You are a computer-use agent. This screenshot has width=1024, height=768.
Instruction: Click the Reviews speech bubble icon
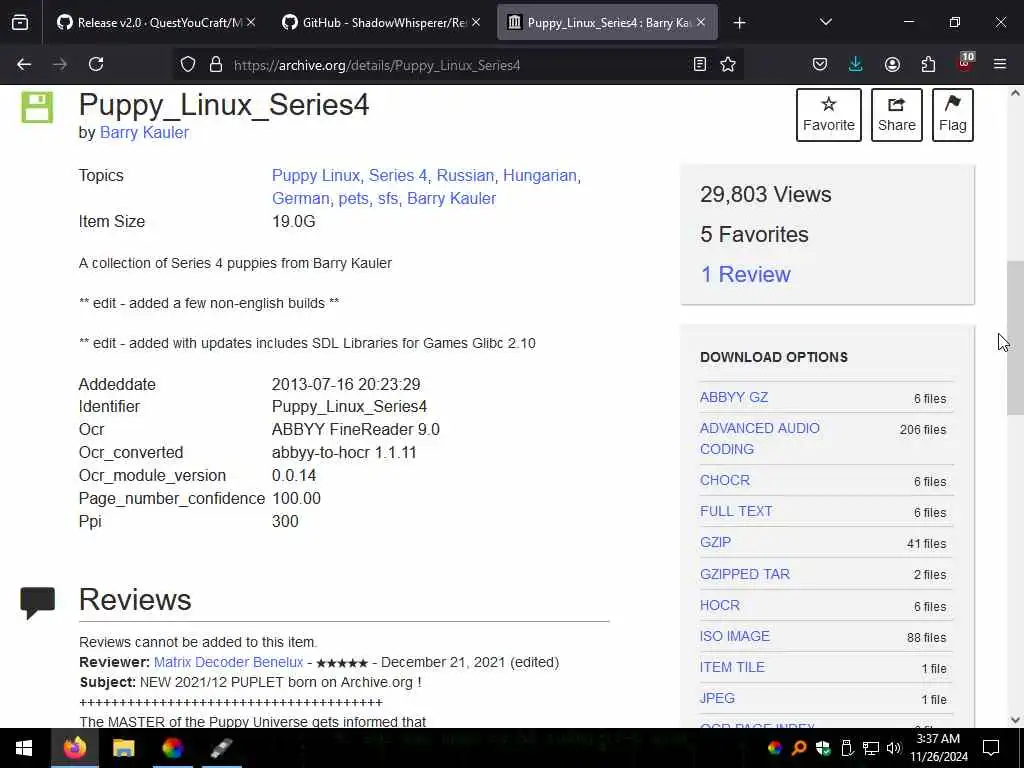click(x=37, y=602)
